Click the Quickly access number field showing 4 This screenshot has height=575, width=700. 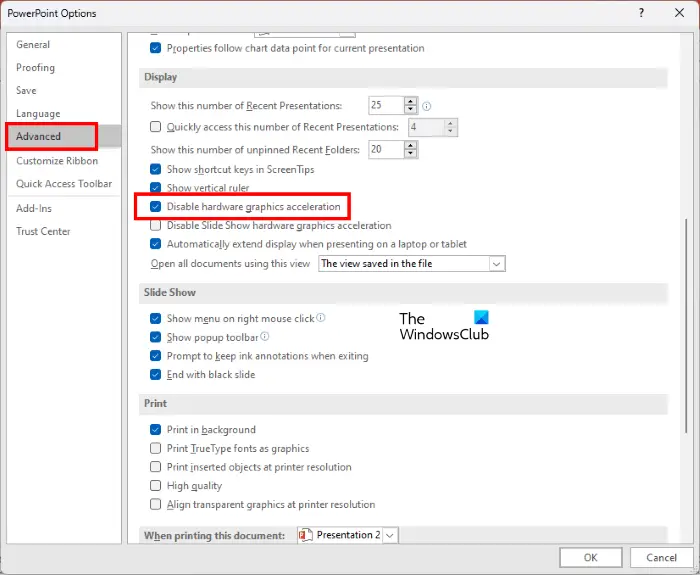426,127
